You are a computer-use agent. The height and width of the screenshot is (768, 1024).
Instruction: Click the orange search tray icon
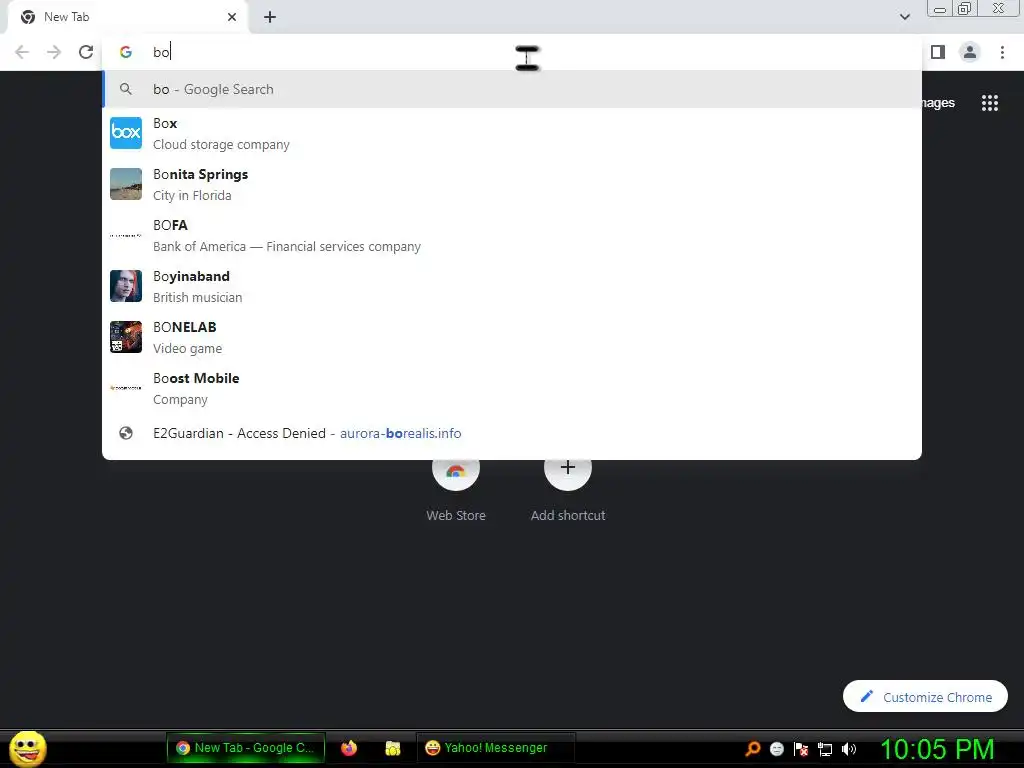(x=753, y=748)
